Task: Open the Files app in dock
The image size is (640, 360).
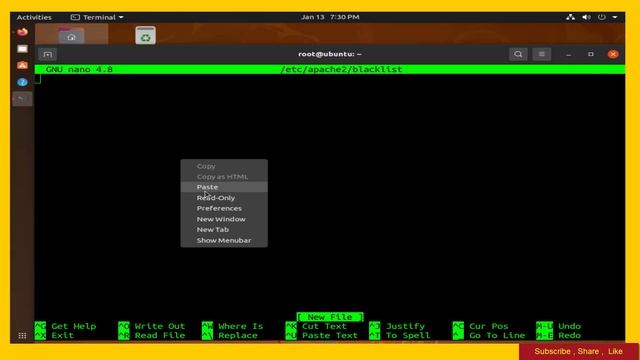Action: pos(22,49)
